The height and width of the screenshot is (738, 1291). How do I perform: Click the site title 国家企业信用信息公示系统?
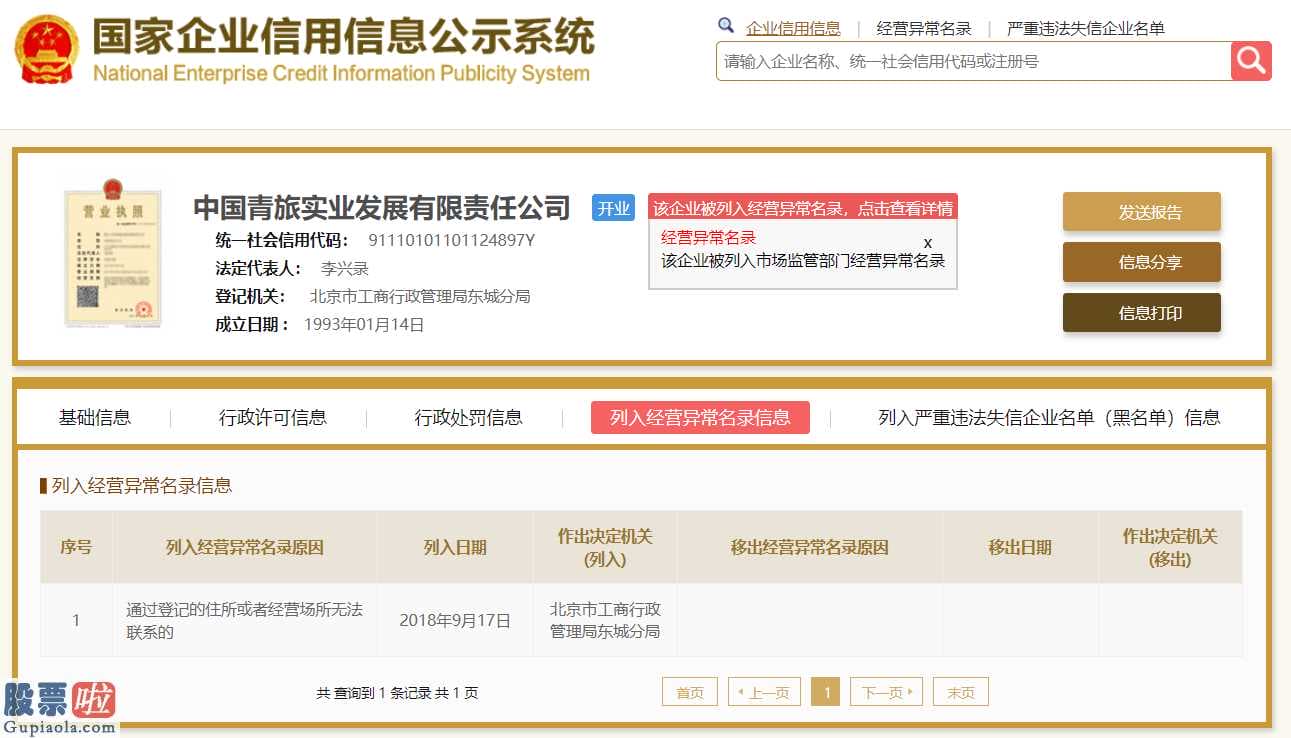[343, 37]
